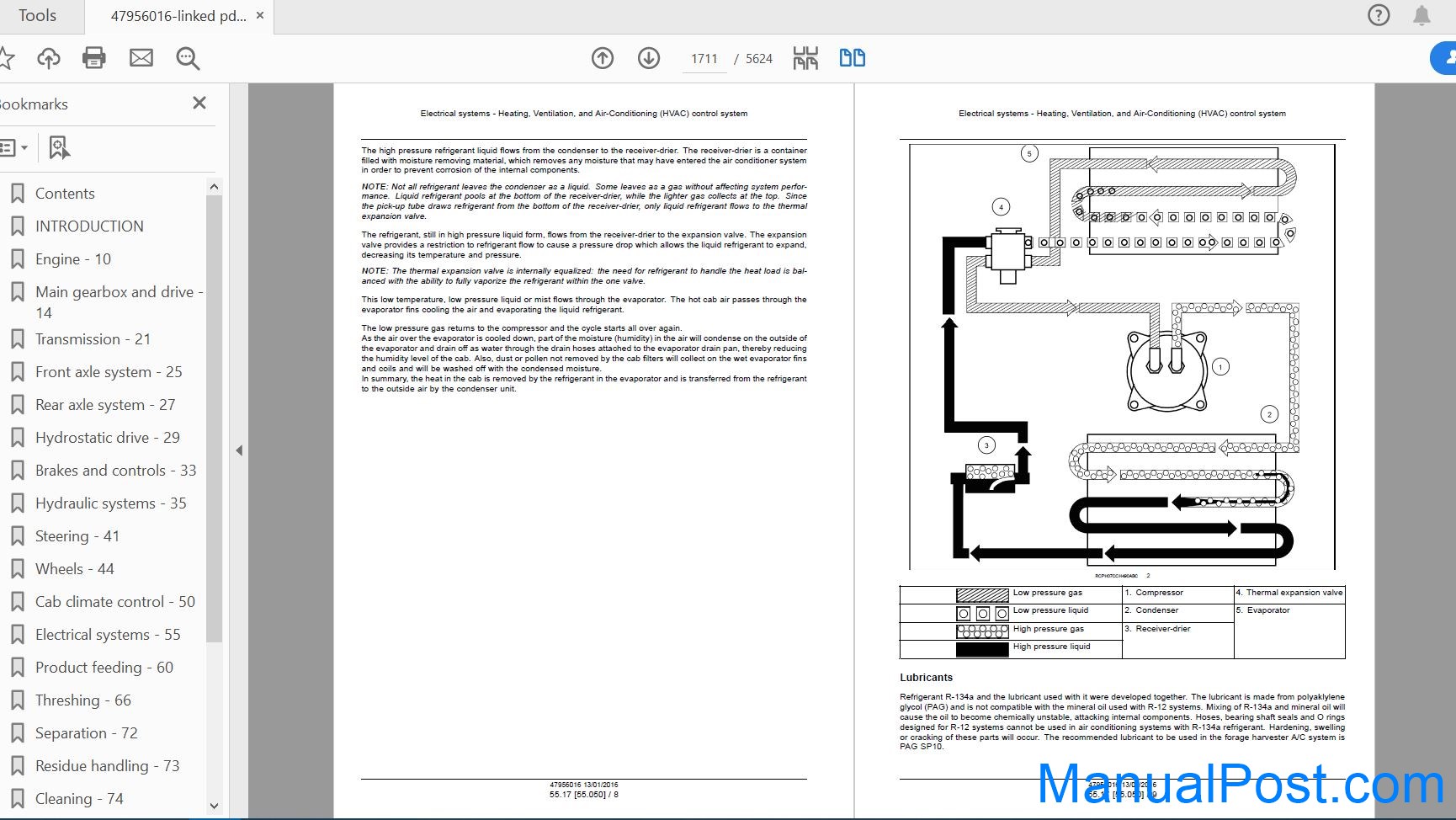Open Hydraulic systems - 35 bookmark
Screen dimensions: 1456x820
(111, 503)
